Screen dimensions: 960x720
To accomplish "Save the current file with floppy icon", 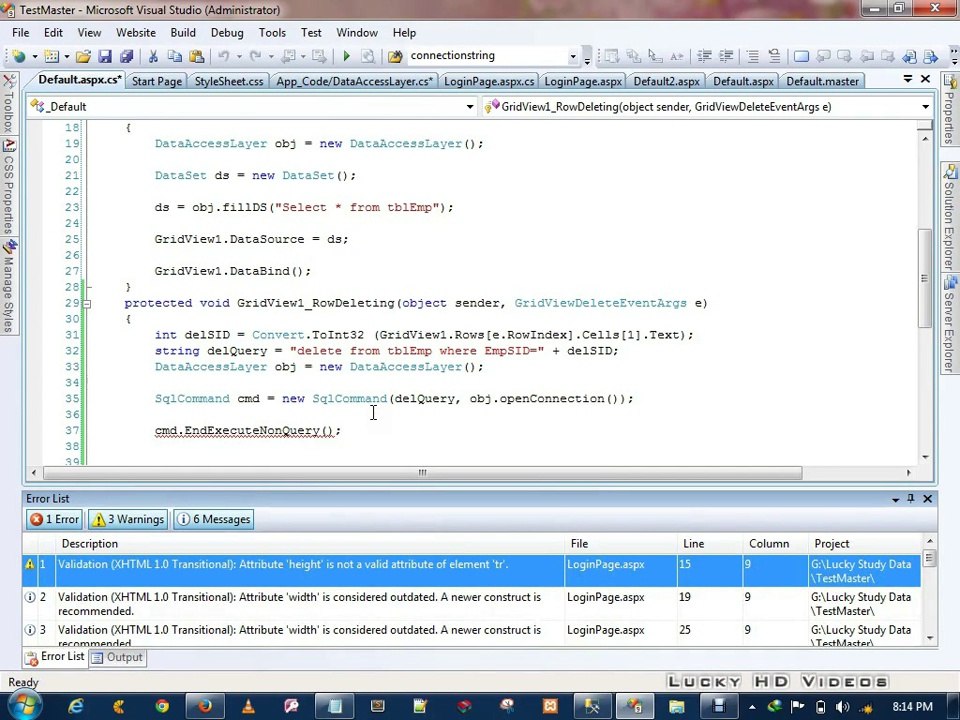I will point(105,56).
